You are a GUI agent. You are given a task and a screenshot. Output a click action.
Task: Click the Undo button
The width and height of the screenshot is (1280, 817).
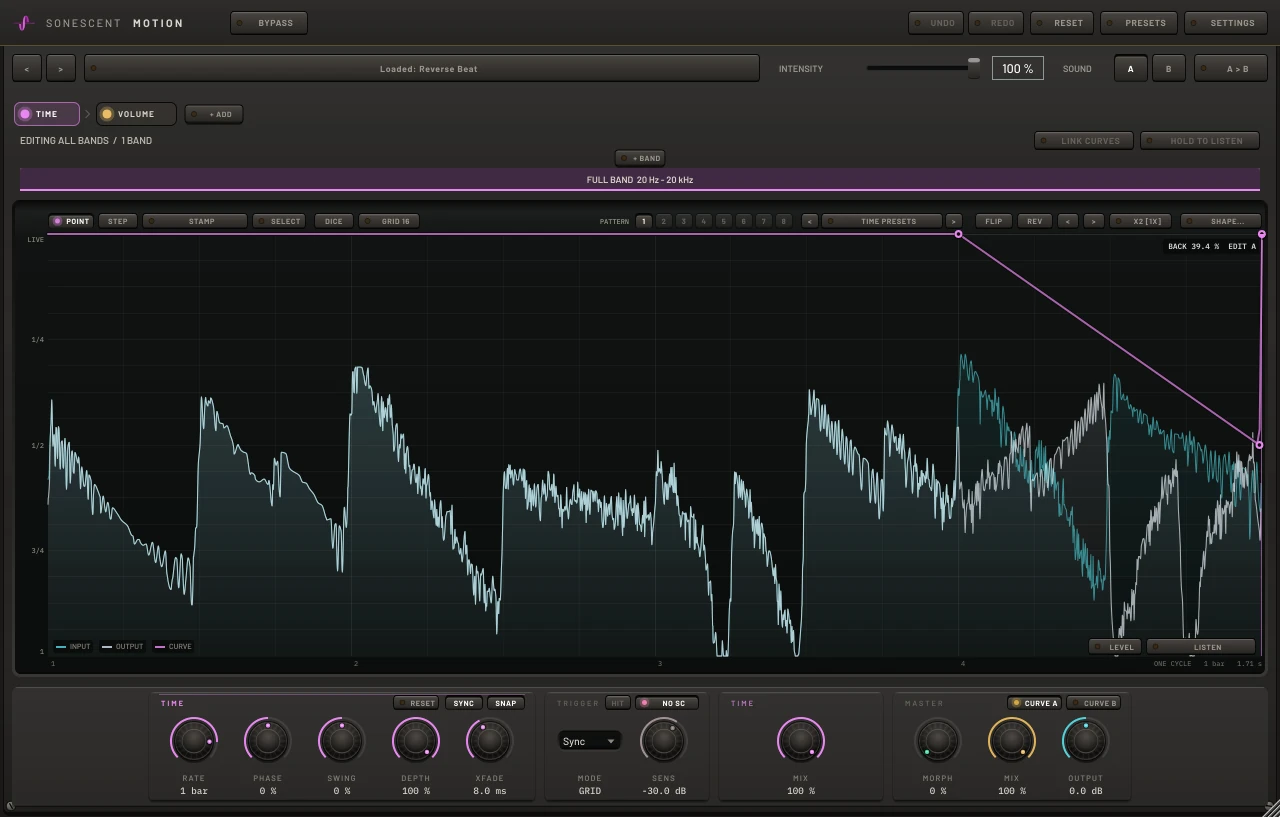click(x=936, y=22)
